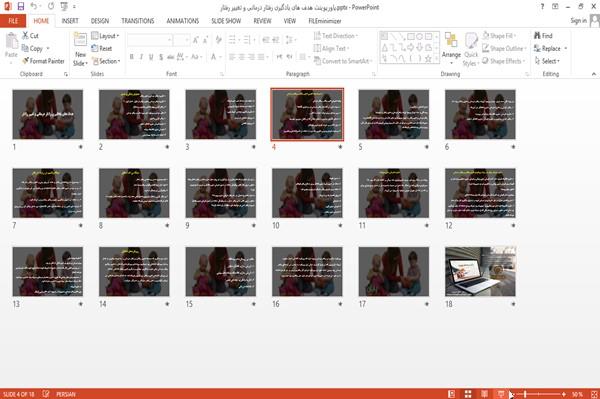Toggle Underline formatting
The height and width of the screenshot is (399, 600).
[x=151, y=57]
